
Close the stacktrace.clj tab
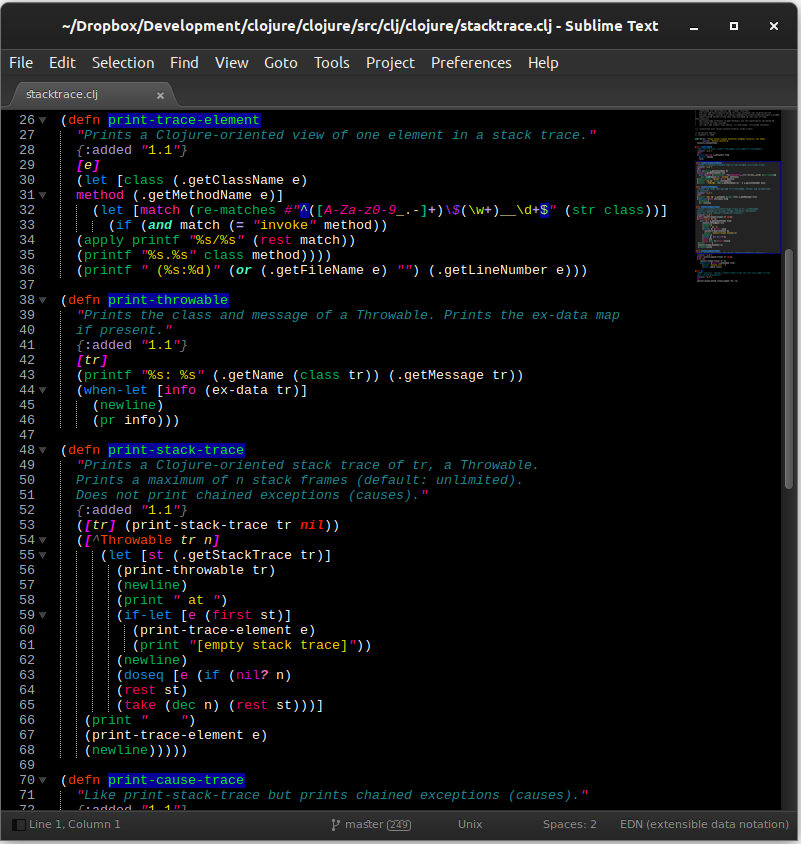click(x=160, y=94)
